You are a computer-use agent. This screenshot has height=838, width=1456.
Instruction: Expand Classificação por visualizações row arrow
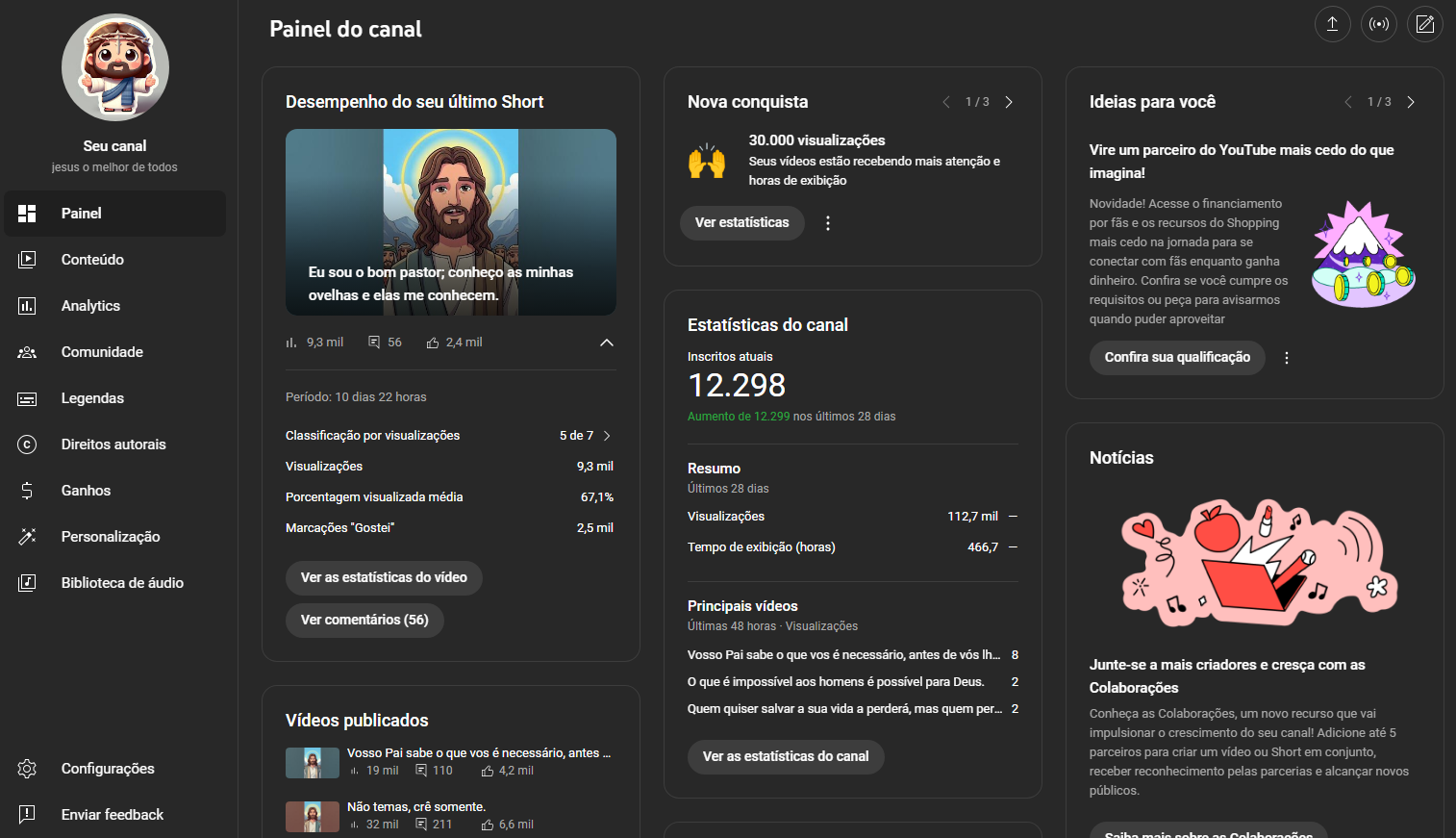[x=606, y=436]
